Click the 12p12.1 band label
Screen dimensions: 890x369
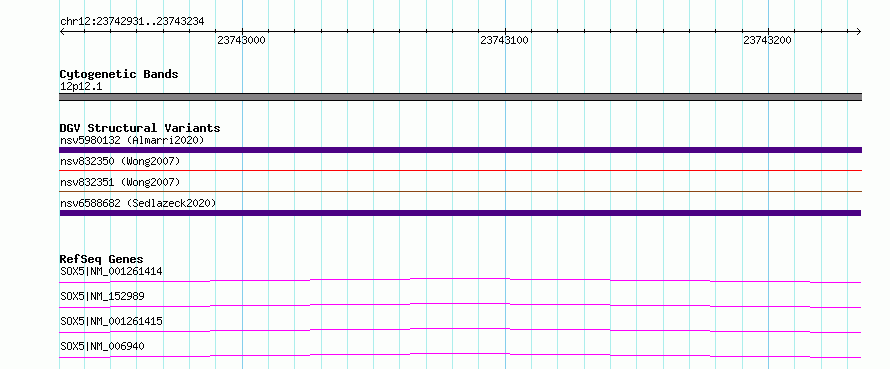(x=81, y=86)
